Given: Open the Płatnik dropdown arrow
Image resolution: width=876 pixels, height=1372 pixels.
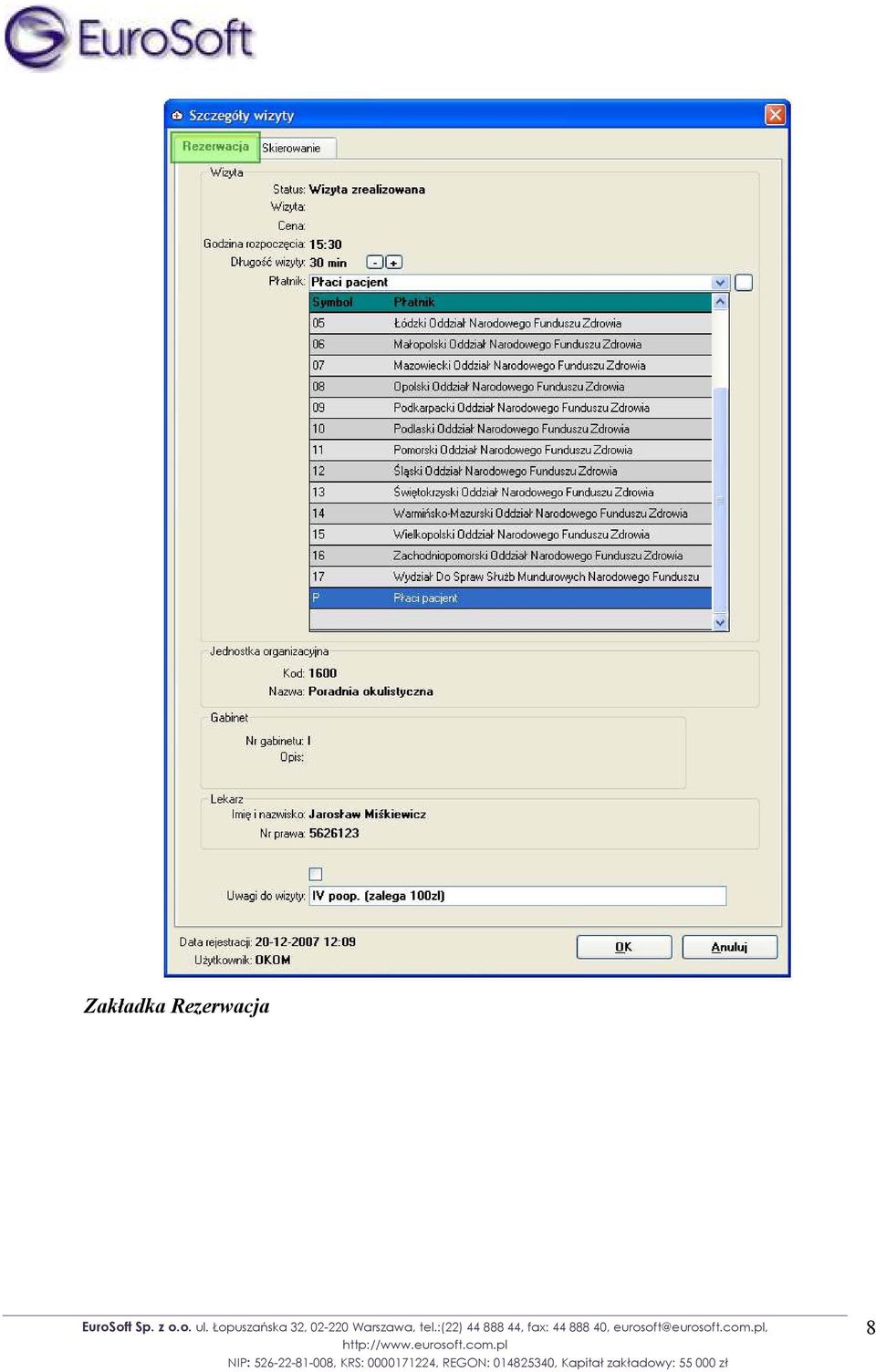Looking at the screenshot, I should click(720, 283).
